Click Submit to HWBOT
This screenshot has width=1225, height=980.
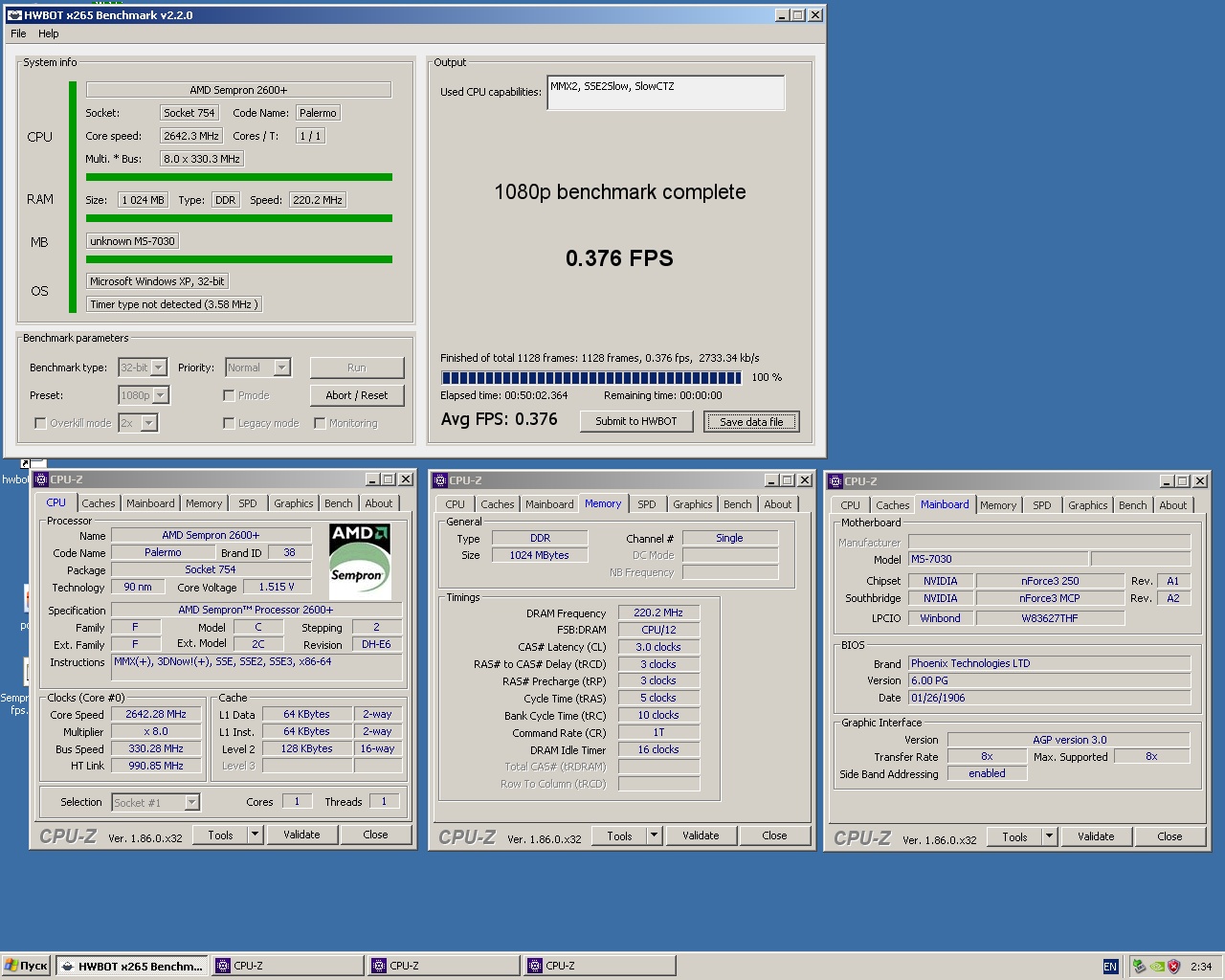point(636,421)
